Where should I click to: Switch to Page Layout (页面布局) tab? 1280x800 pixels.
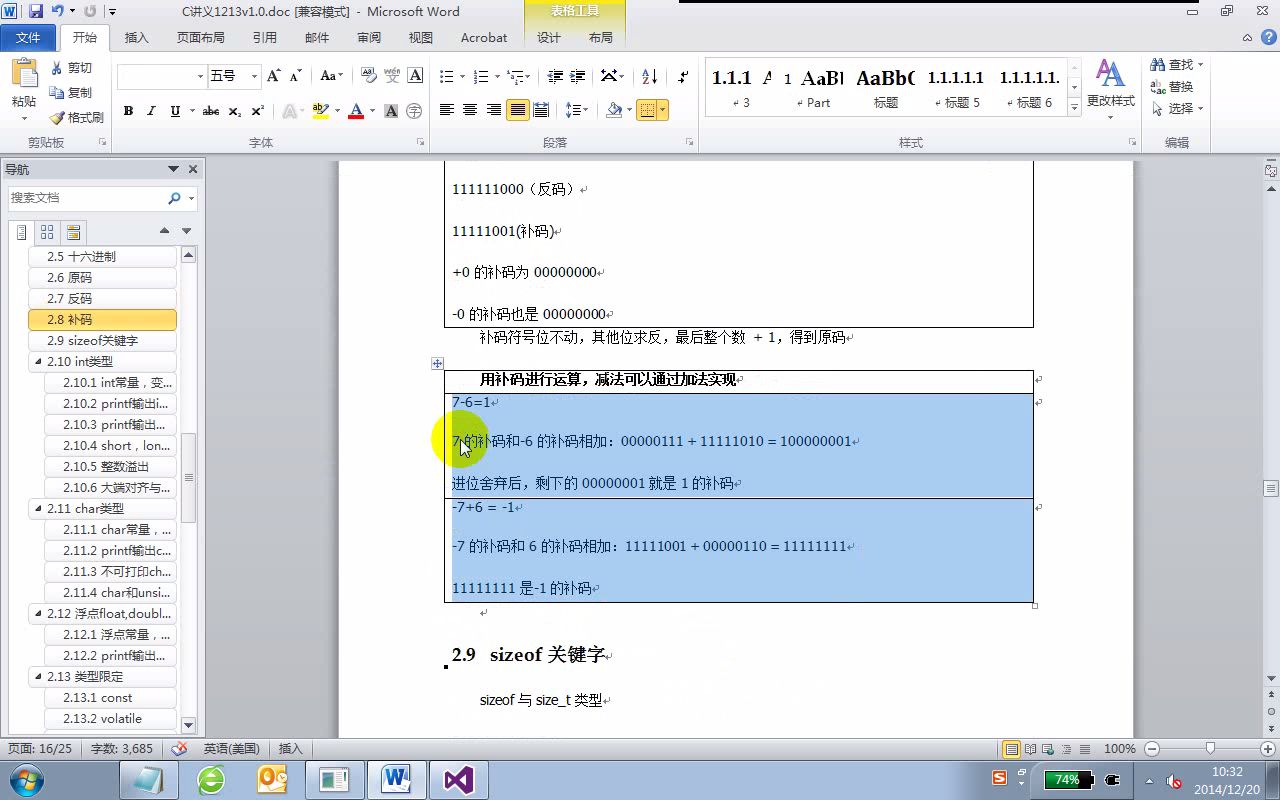pyautogui.click(x=200, y=37)
